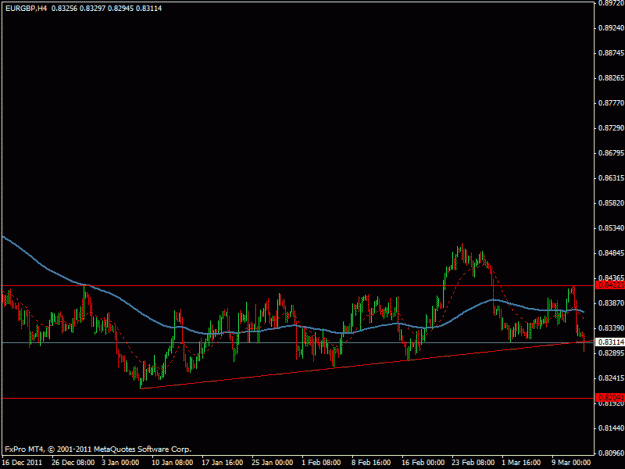This screenshot has width=625, height=469.
Task: Click price scale label 0.87770
Action: coord(611,103)
